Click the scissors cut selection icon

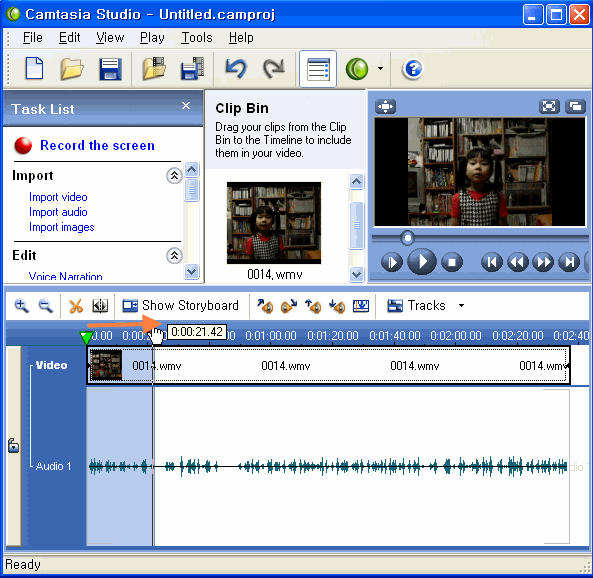pyautogui.click(x=76, y=306)
